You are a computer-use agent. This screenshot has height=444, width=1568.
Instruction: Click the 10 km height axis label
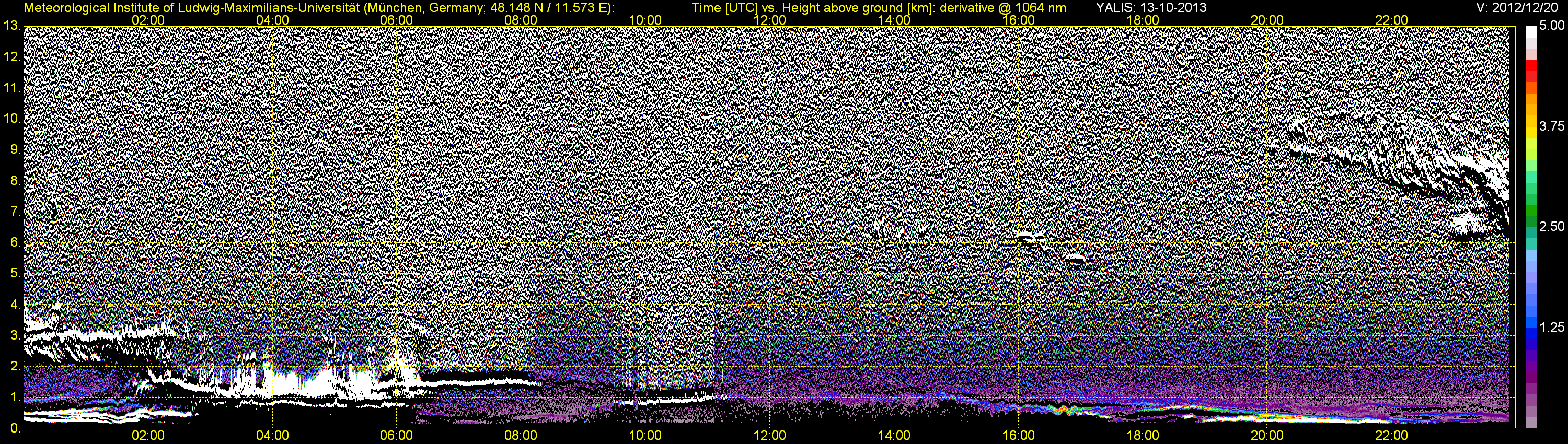coord(11,119)
